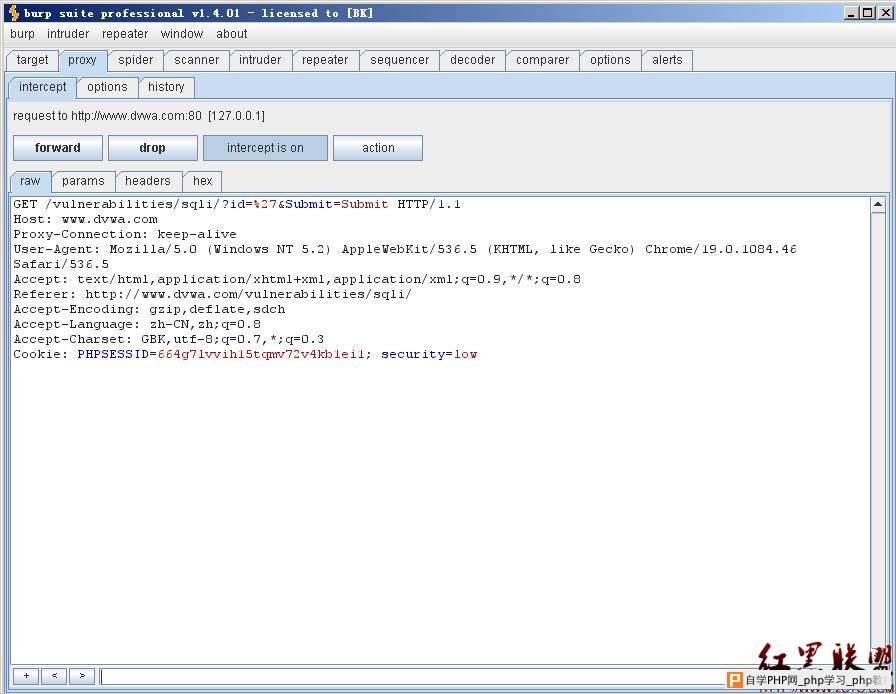
Task: Click the + button beside search box
Action: coord(26,676)
